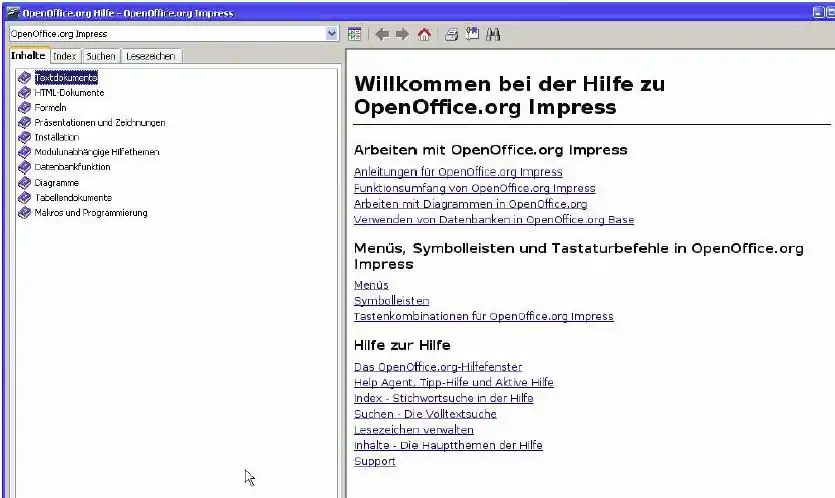The width and height of the screenshot is (835, 498).
Task: Click the Menüs, Symbolleisten und Tastaturbefehle heading
Action: point(578,256)
